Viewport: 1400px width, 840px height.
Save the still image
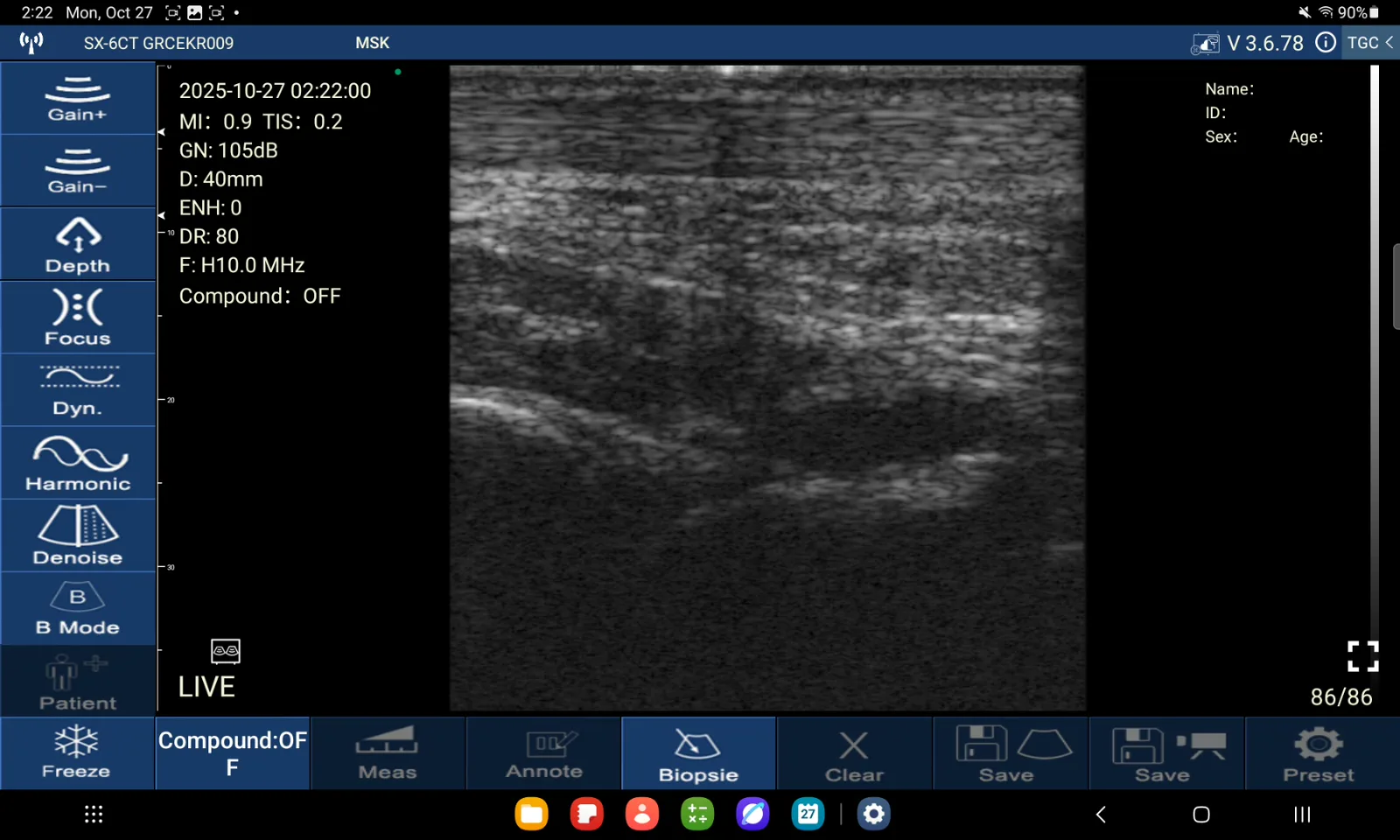(1011, 753)
